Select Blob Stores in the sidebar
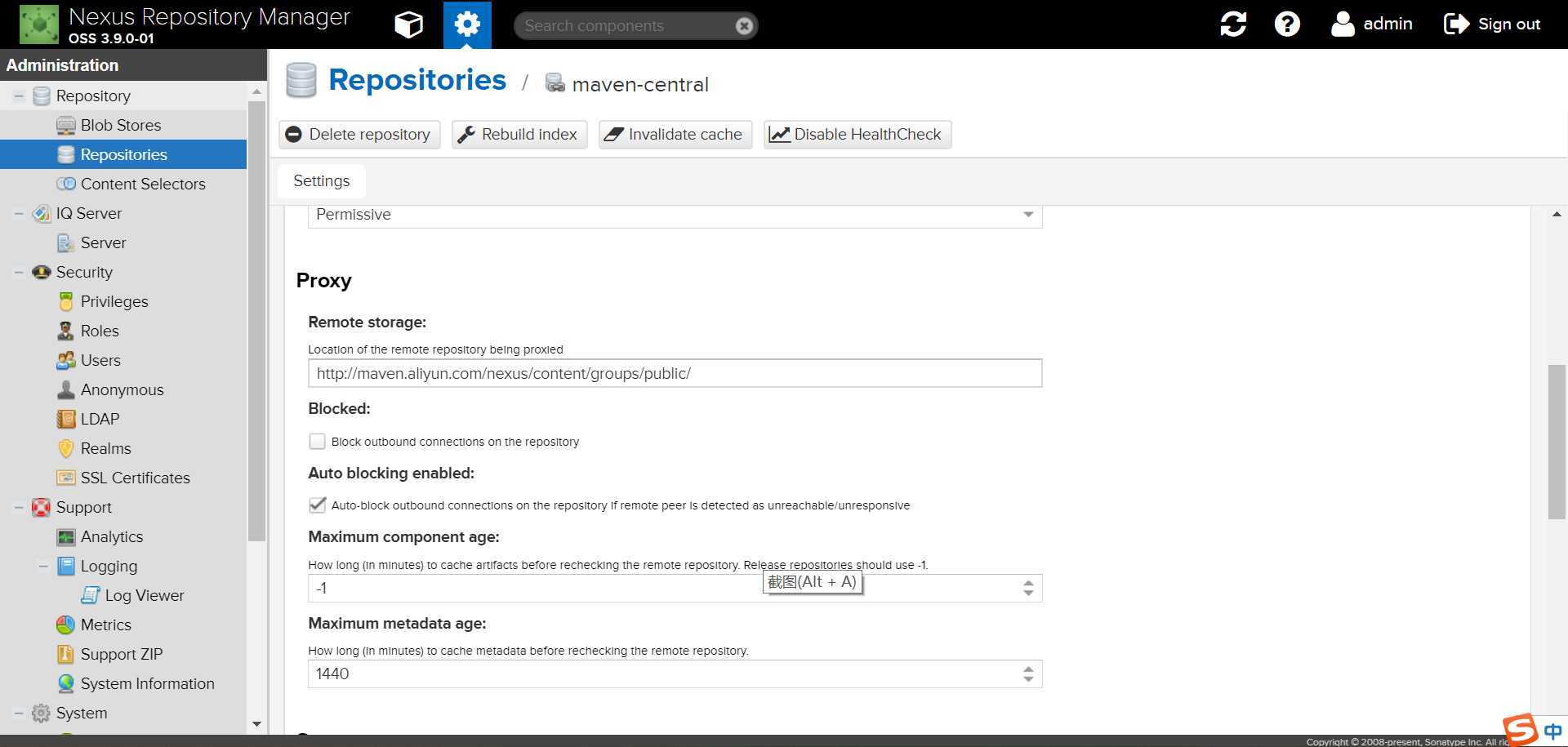The image size is (1568, 747). (x=123, y=125)
